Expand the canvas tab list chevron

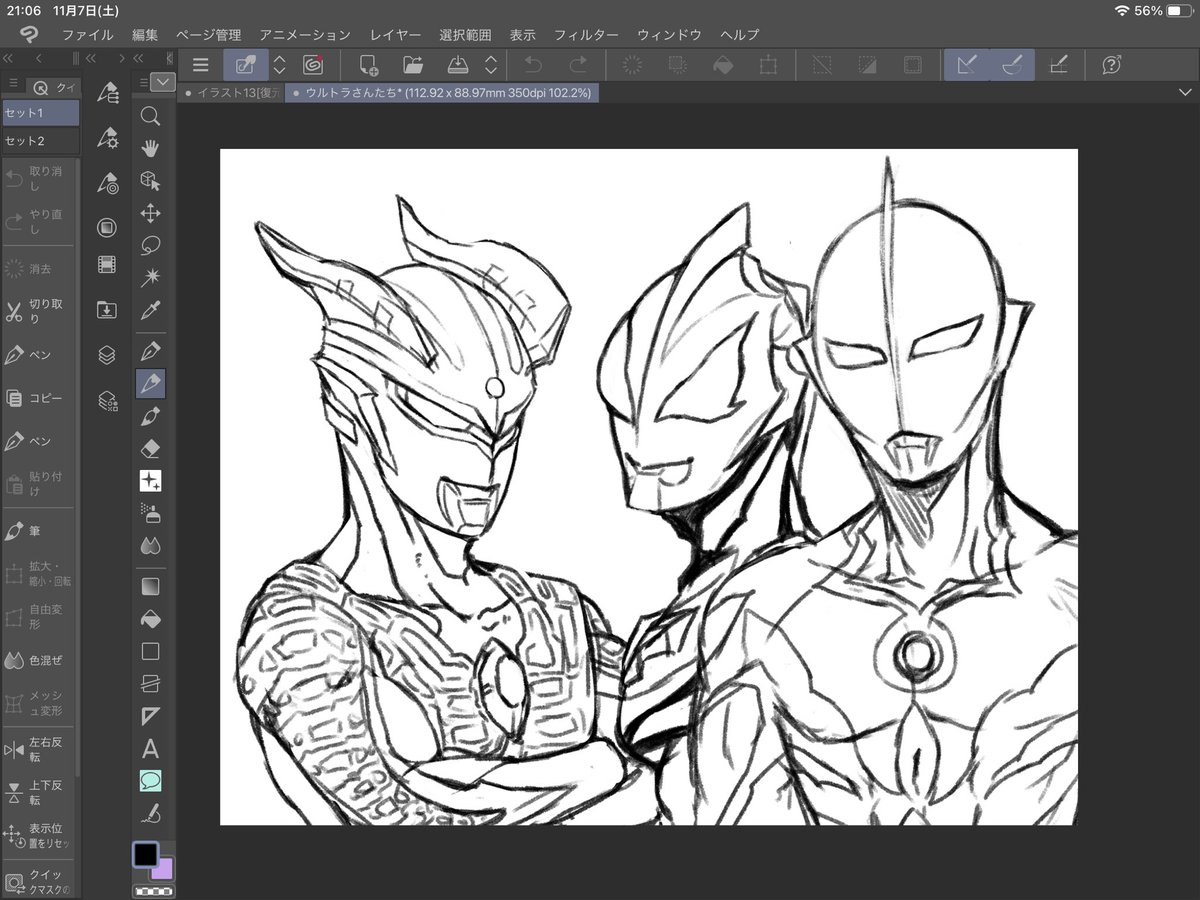coord(1185,92)
